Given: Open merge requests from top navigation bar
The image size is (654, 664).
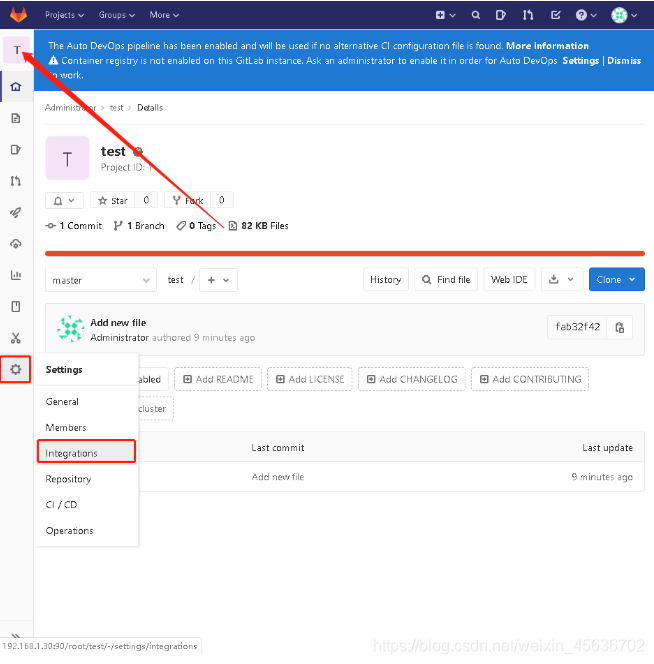Looking at the screenshot, I should [528, 15].
